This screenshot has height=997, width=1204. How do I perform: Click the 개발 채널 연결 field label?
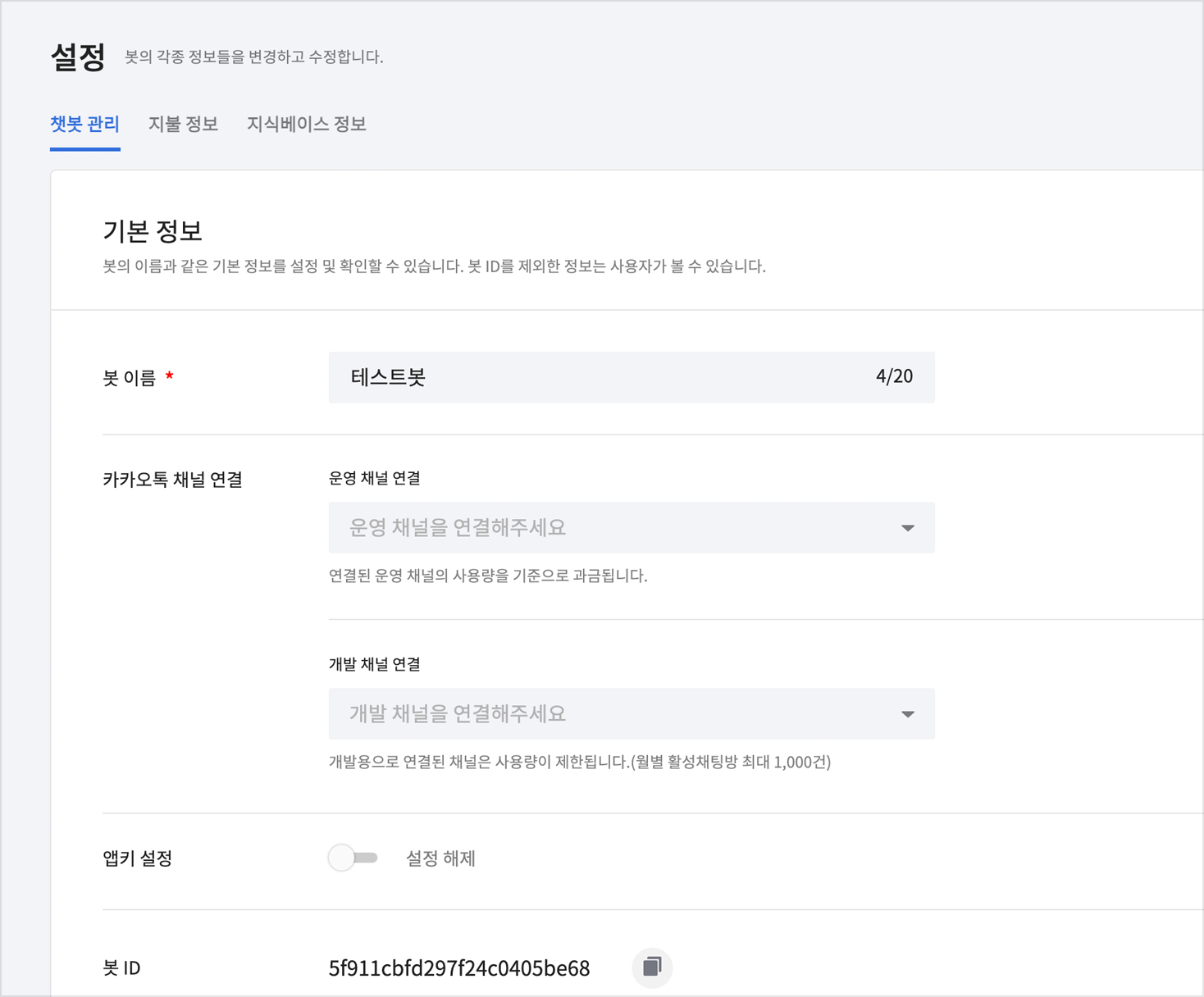(375, 664)
